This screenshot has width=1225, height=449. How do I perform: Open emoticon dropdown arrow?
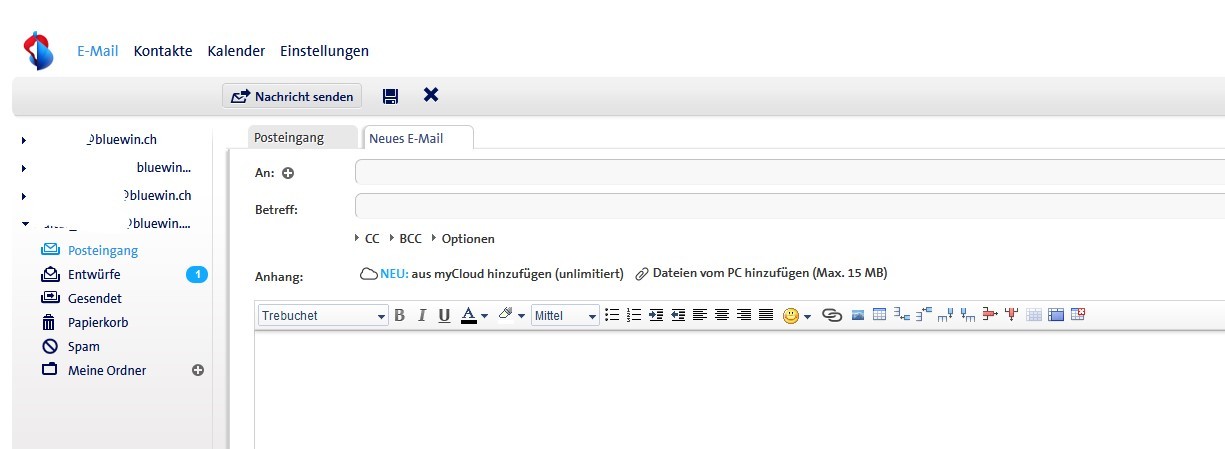coord(807,316)
